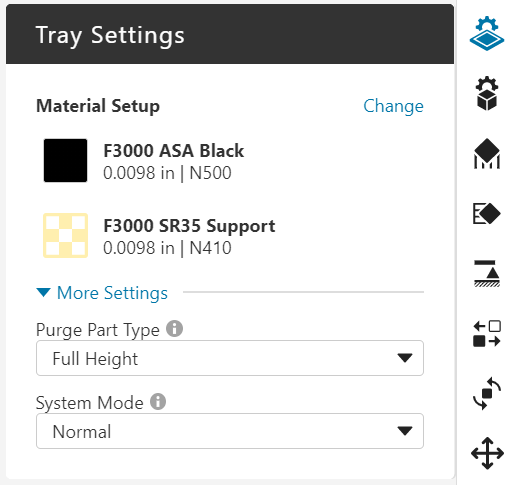Image resolution: width=516 pixels, height=485 pixels.
Task: Select the Move four-arrow icon
Action: pos(487,453)
